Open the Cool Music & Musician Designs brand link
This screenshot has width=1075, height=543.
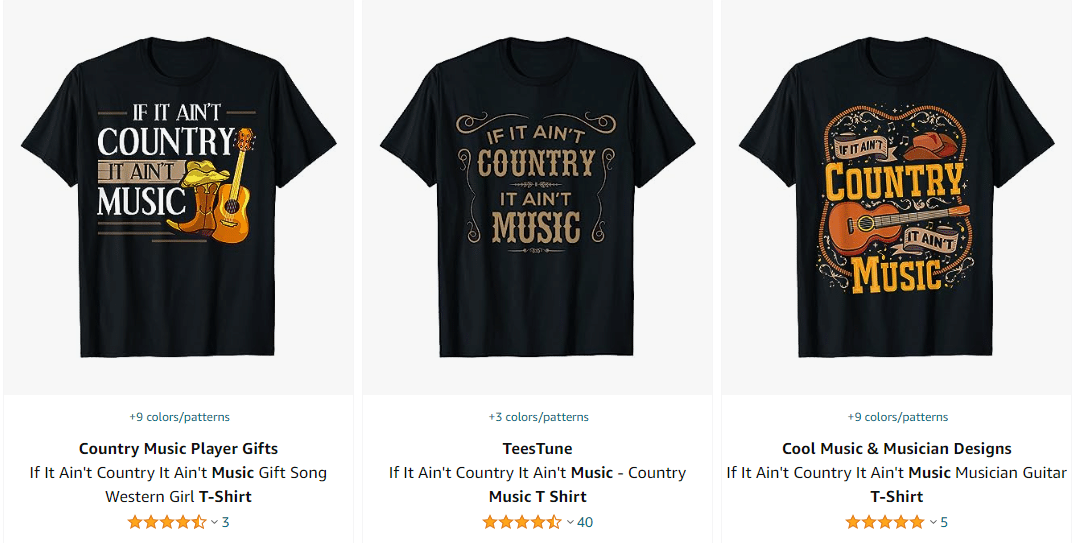coord(897,449)
